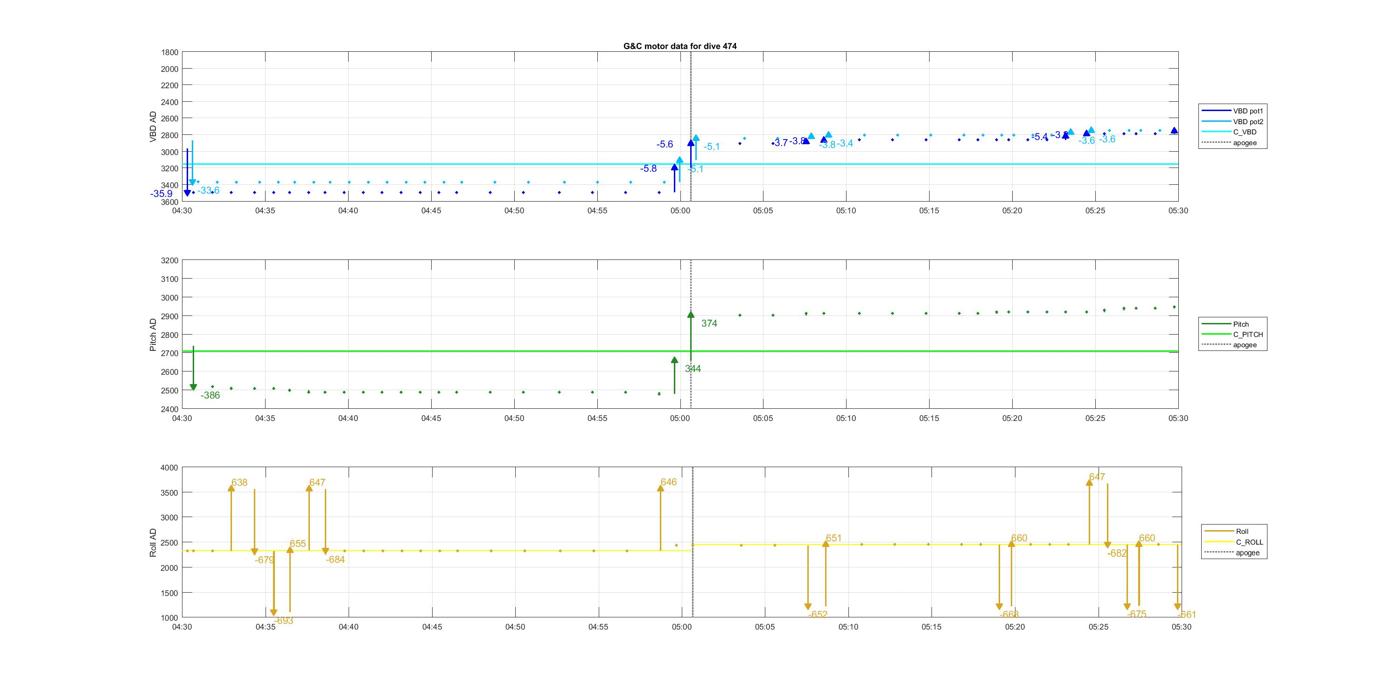Click the '04:40' tick under the Pitch plot
The width and height of the screenshot is (1400, 693).
[x=348, y=418]
